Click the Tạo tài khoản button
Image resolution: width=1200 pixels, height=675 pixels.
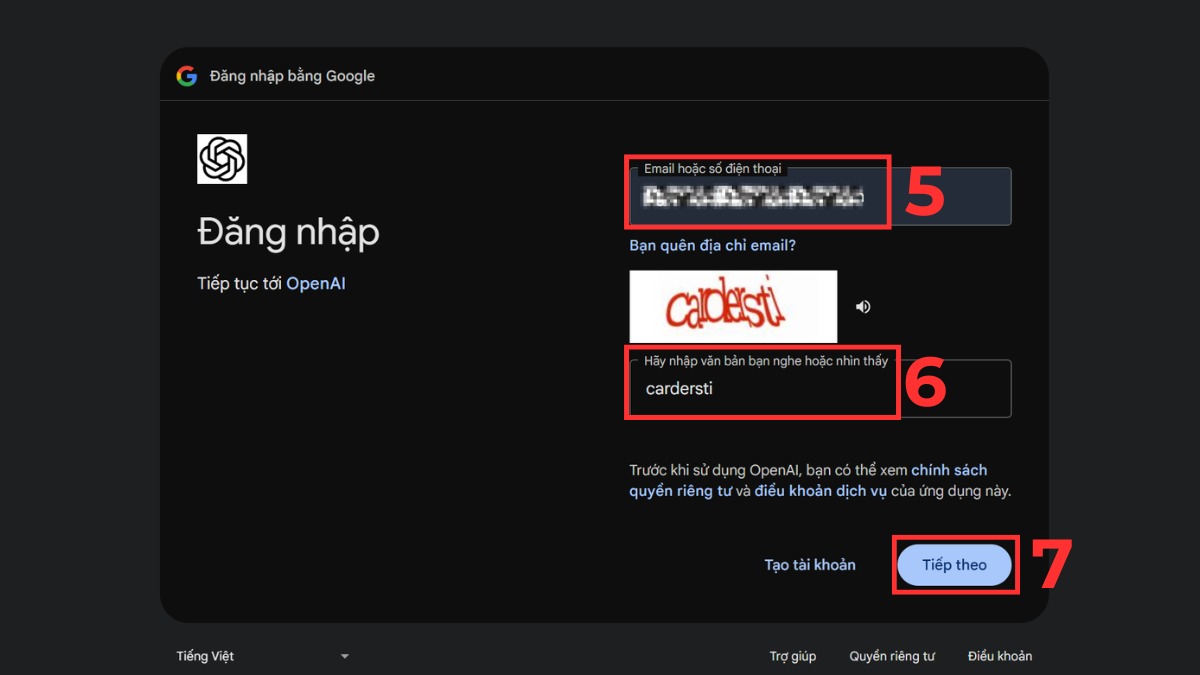coord(810,565)
